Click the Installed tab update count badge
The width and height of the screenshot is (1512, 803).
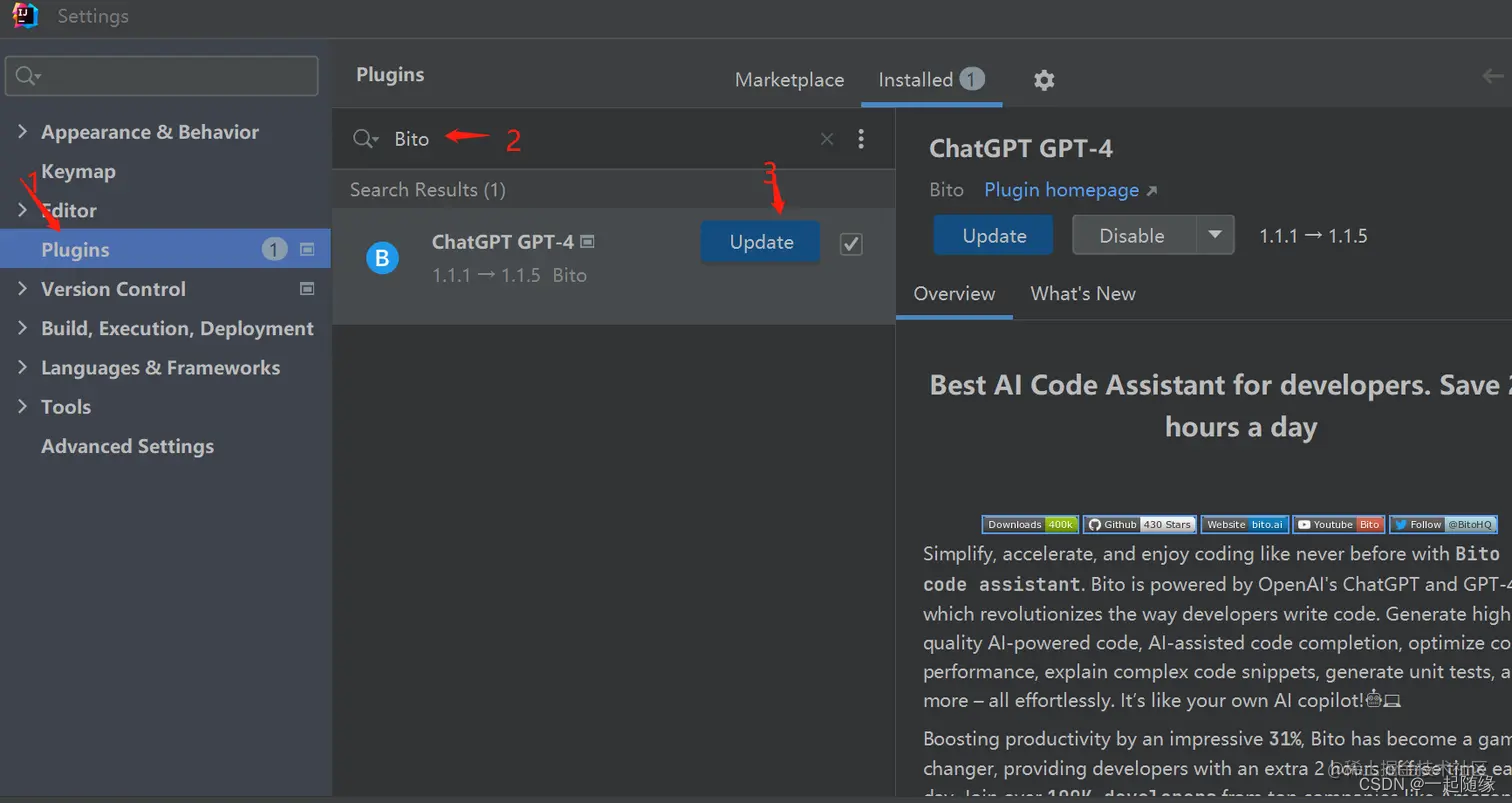972,79
